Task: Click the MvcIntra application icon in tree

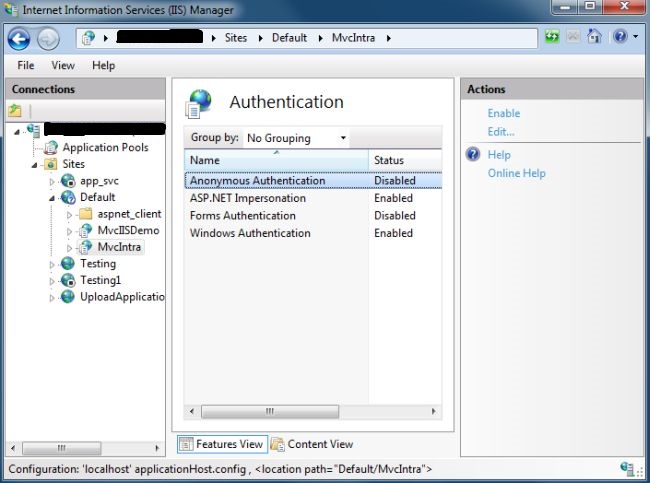Action: point(85,247)
